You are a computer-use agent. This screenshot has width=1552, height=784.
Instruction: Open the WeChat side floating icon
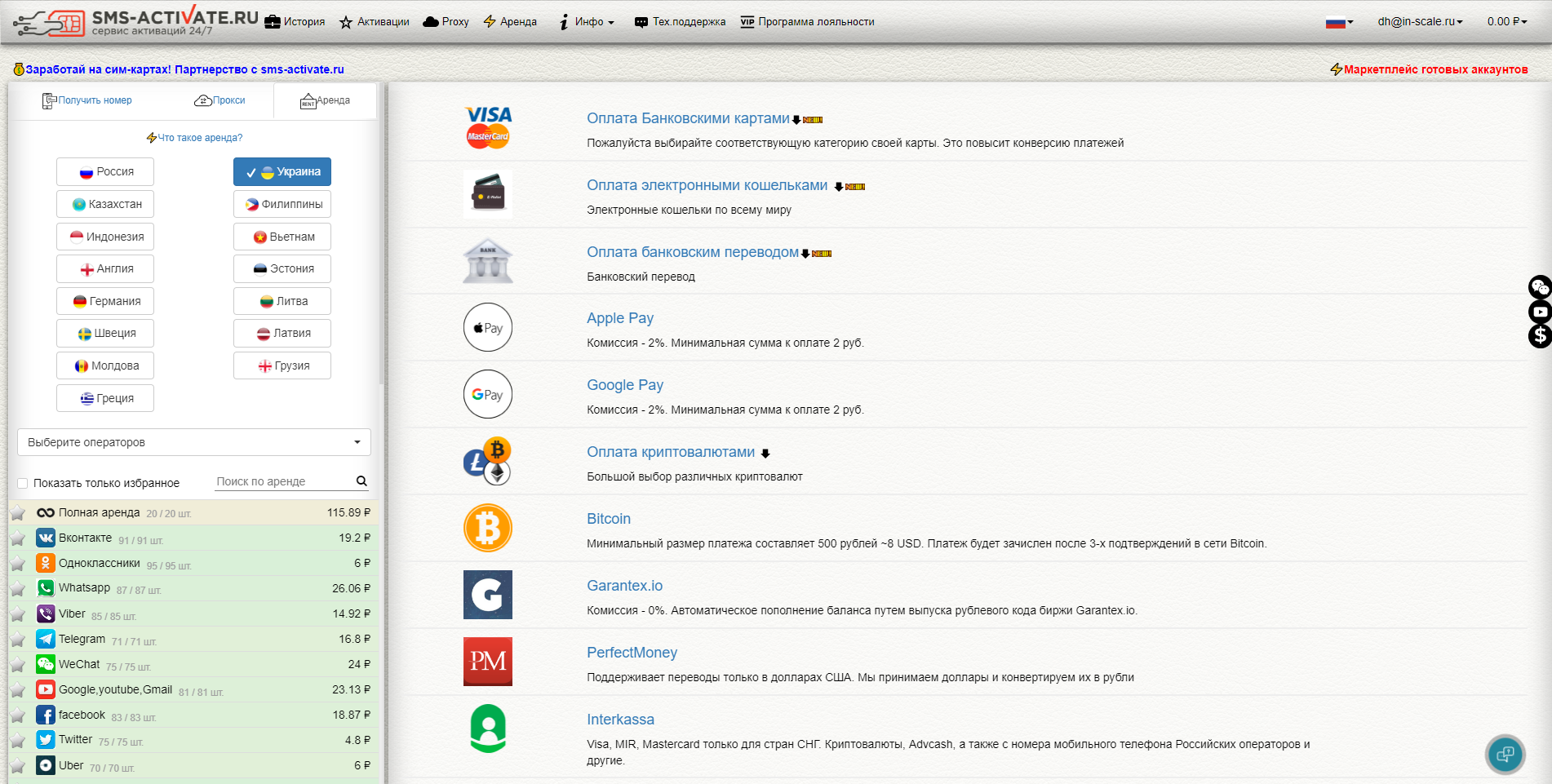1540,287
